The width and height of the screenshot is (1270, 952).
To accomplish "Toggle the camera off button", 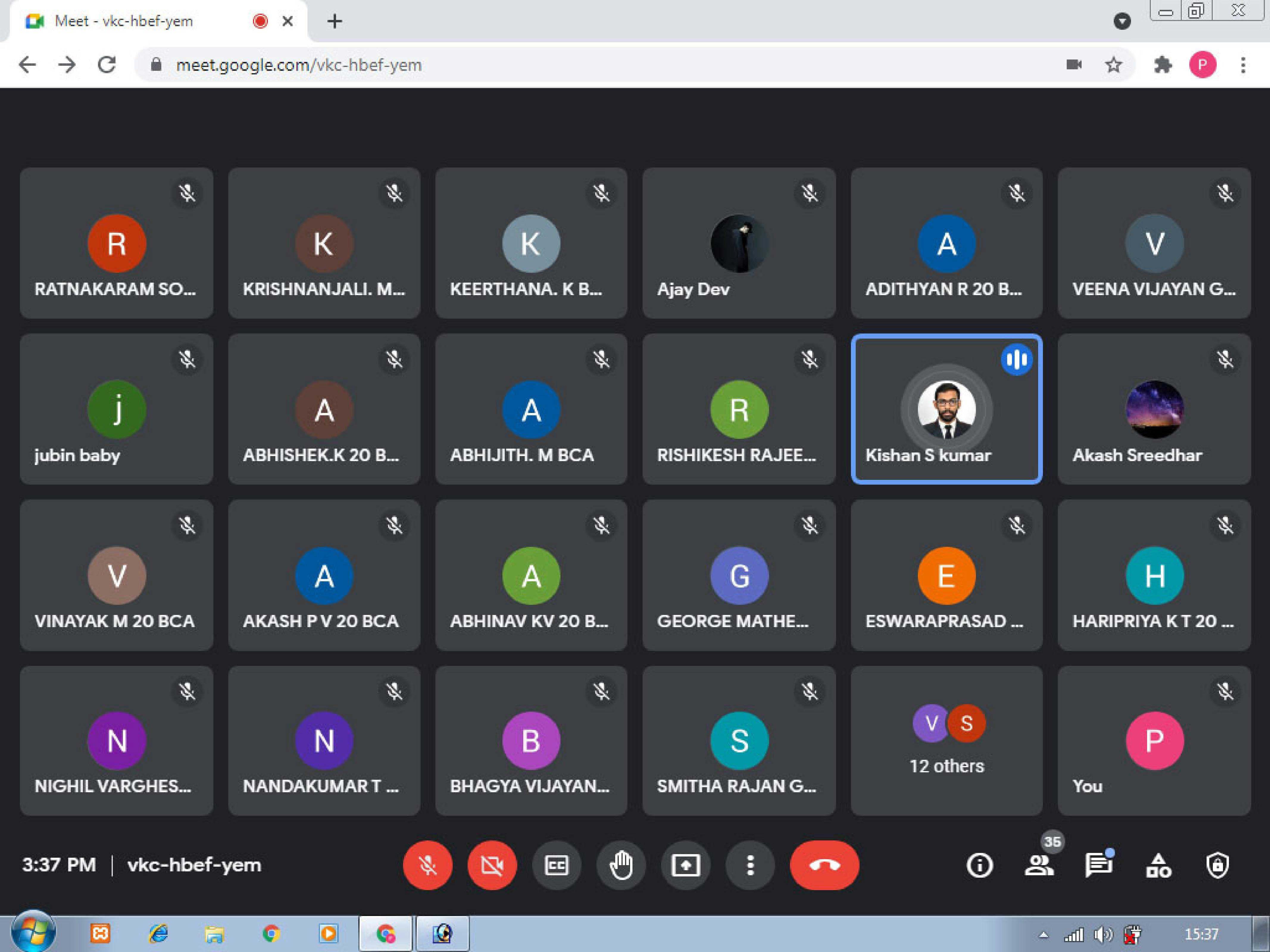I will [x=492, y=865].
